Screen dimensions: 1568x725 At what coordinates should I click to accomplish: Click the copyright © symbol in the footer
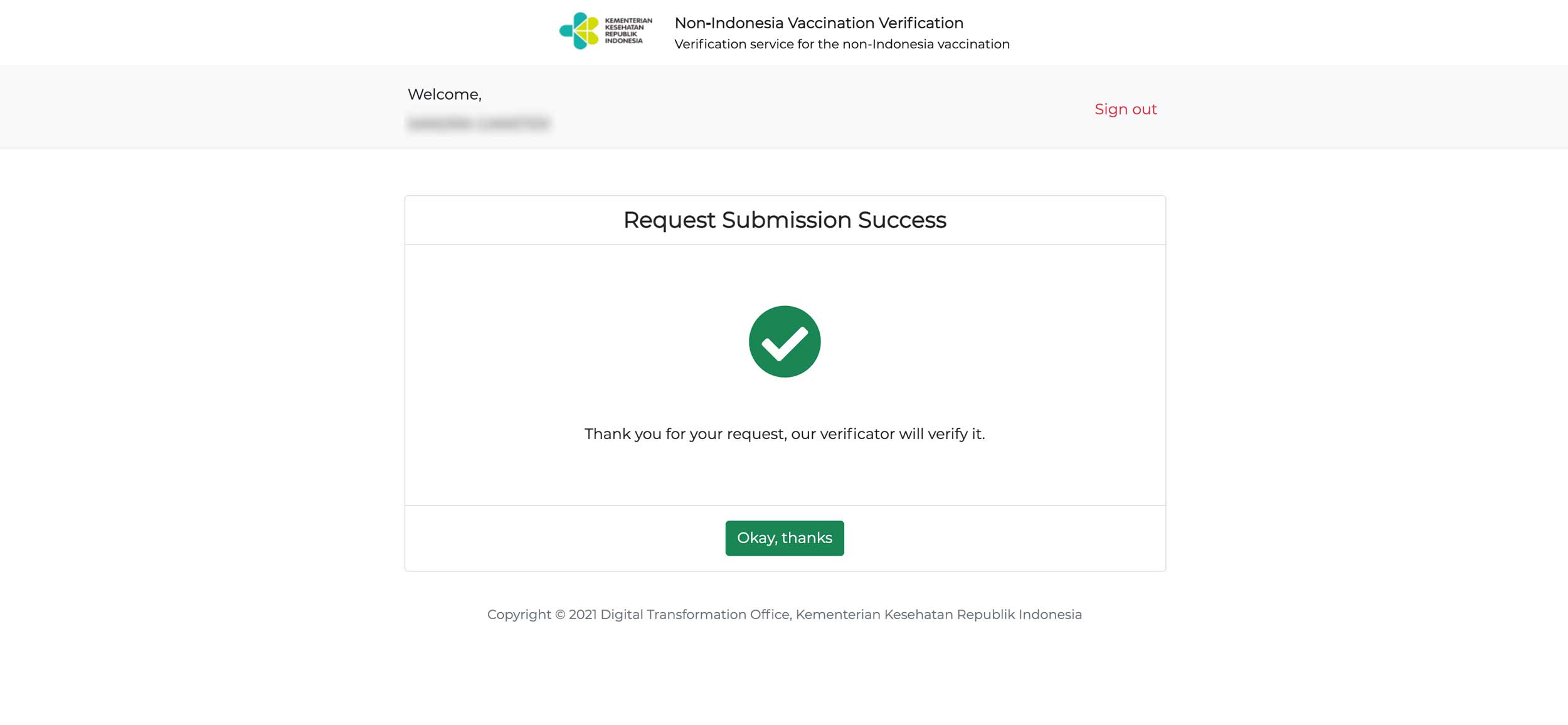[560, 615]
